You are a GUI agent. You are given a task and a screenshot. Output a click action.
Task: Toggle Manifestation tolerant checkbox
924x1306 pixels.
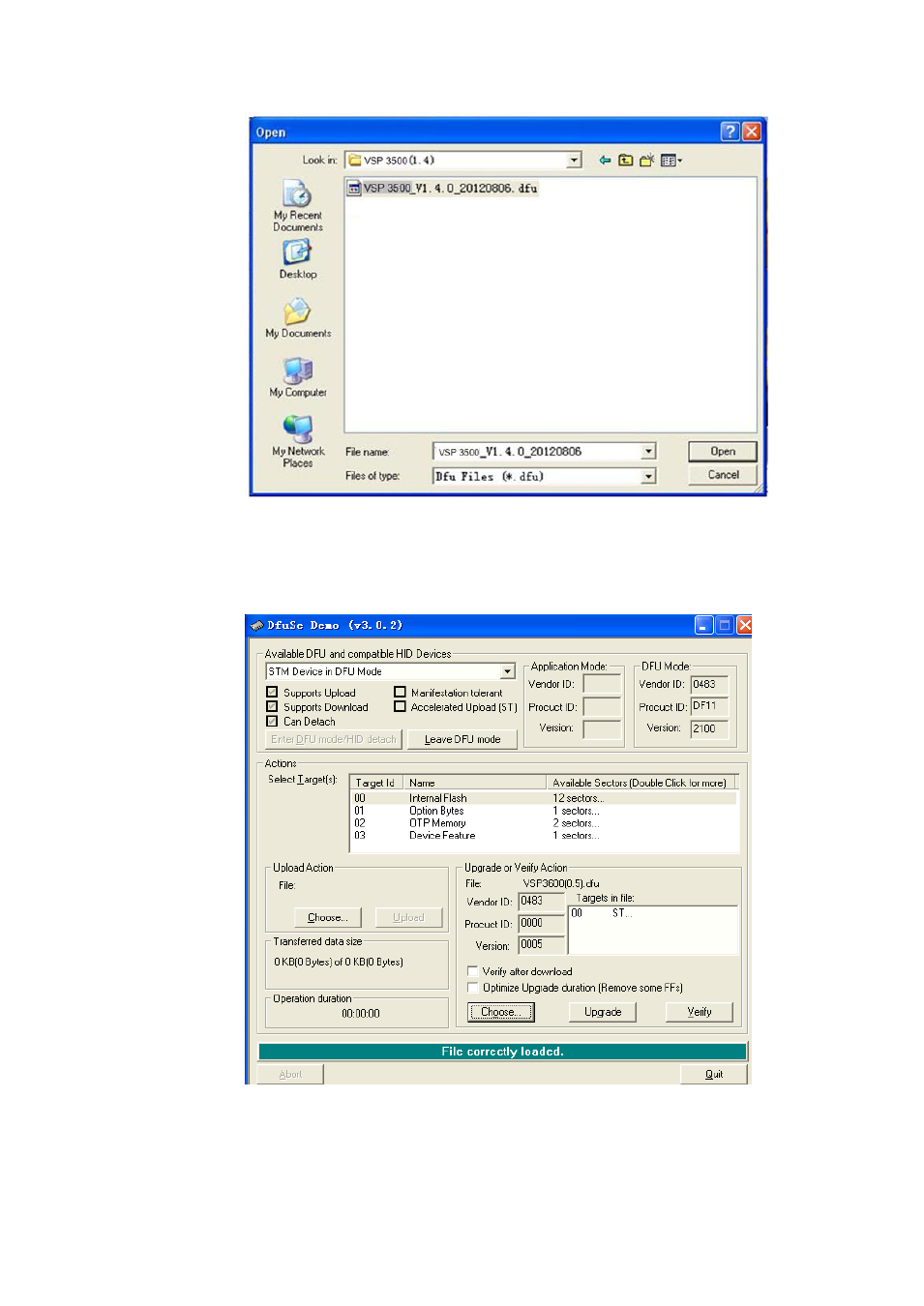tap(400, 693)
